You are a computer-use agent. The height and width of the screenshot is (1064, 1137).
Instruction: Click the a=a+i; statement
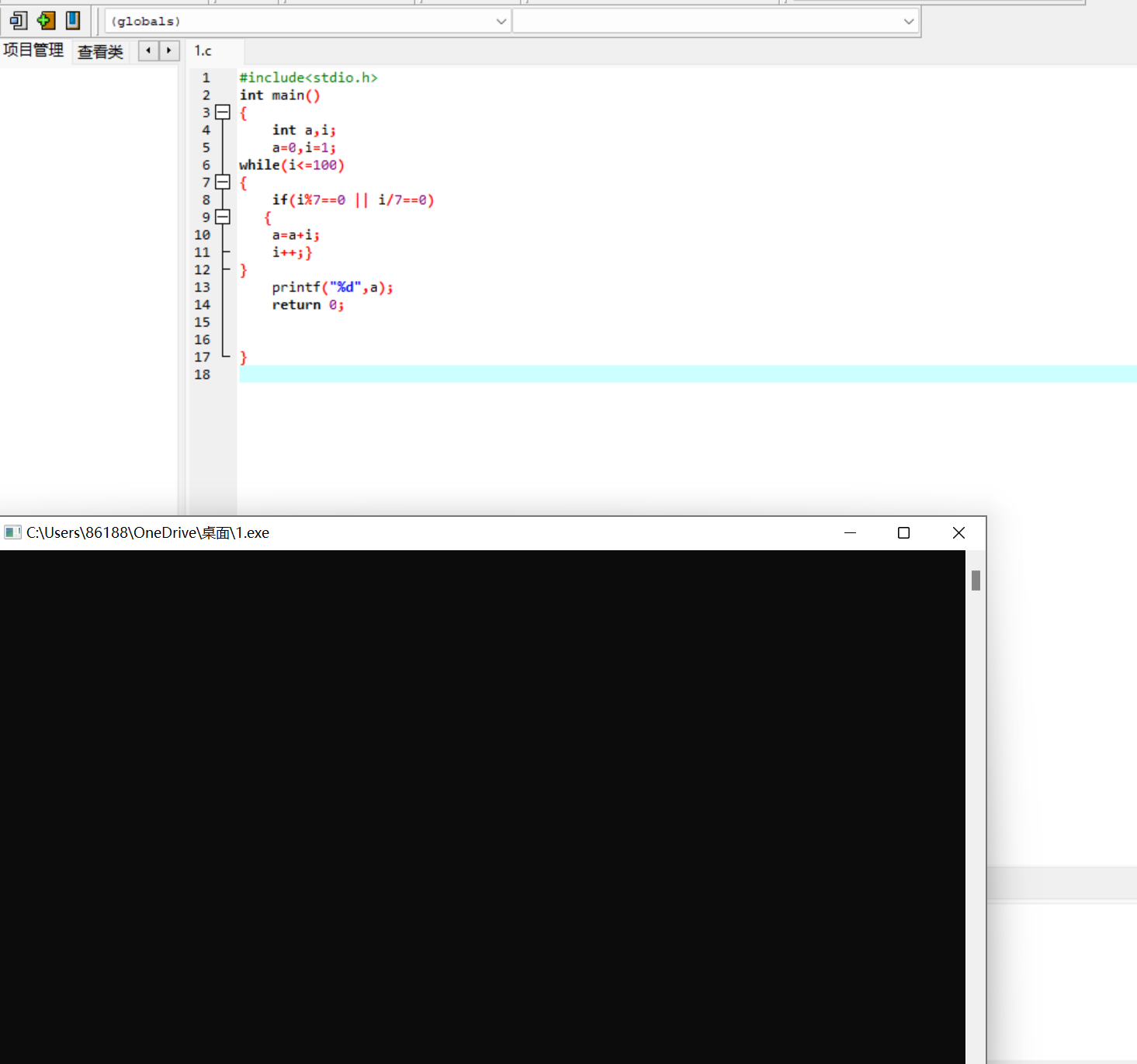(x=296, y=235)
